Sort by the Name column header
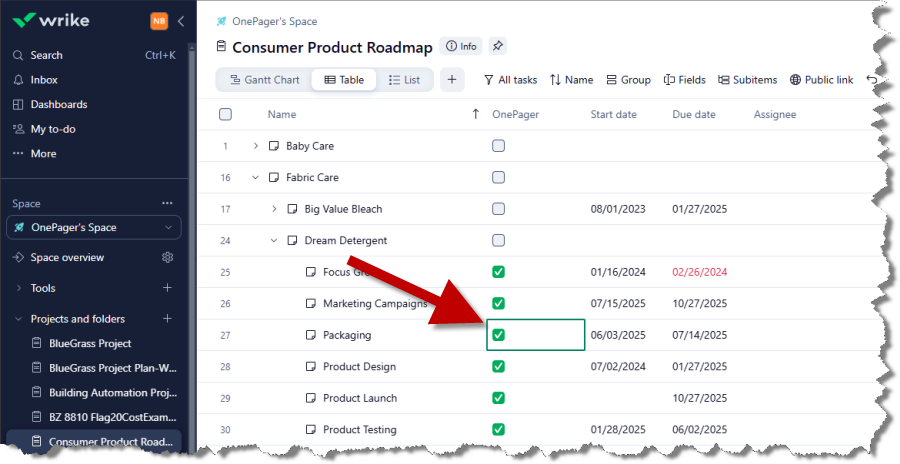 282,114
